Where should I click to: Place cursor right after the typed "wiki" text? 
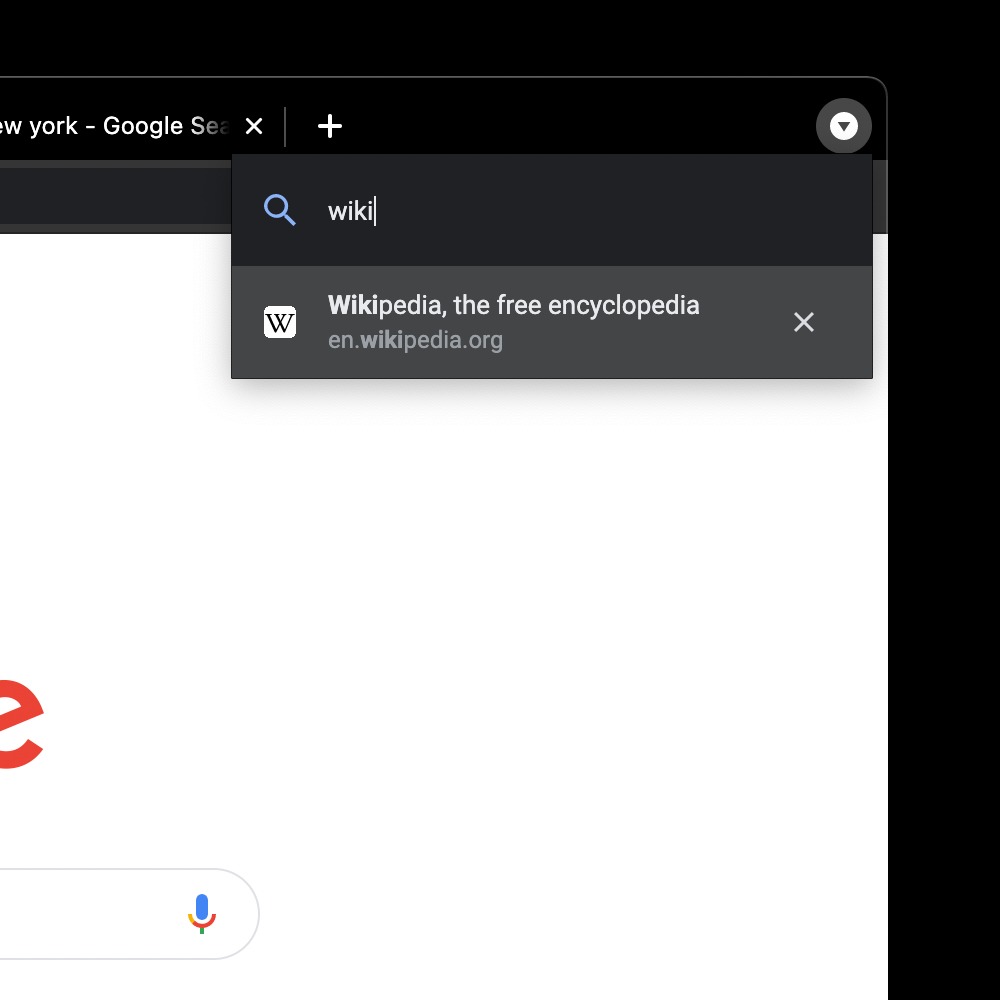click(375, 211)
